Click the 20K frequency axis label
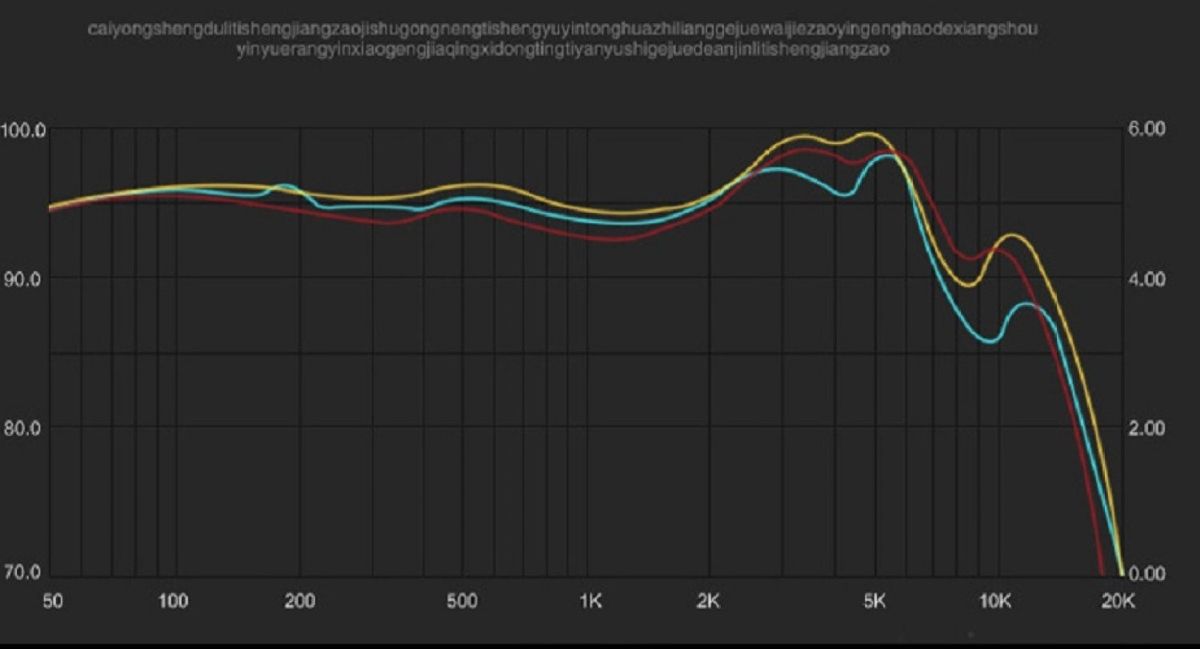1200x649 pixels. coord(1116,601)
